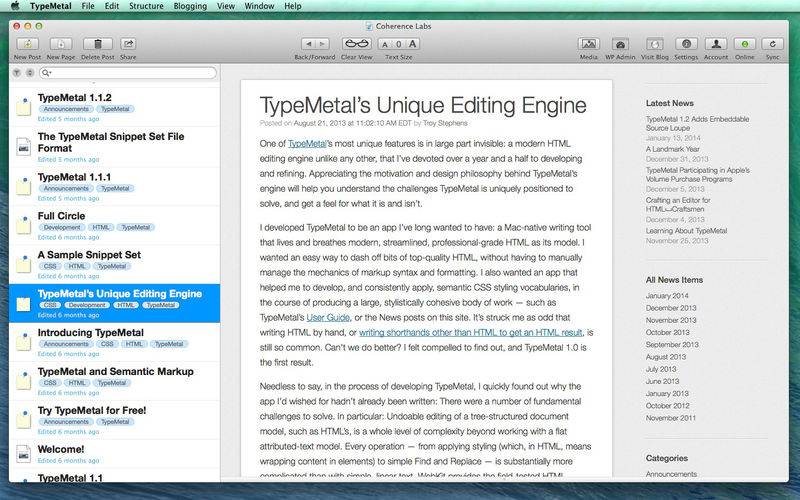Open the File menu
Viewport: 800px width, 500px height.
coord(88,6)
